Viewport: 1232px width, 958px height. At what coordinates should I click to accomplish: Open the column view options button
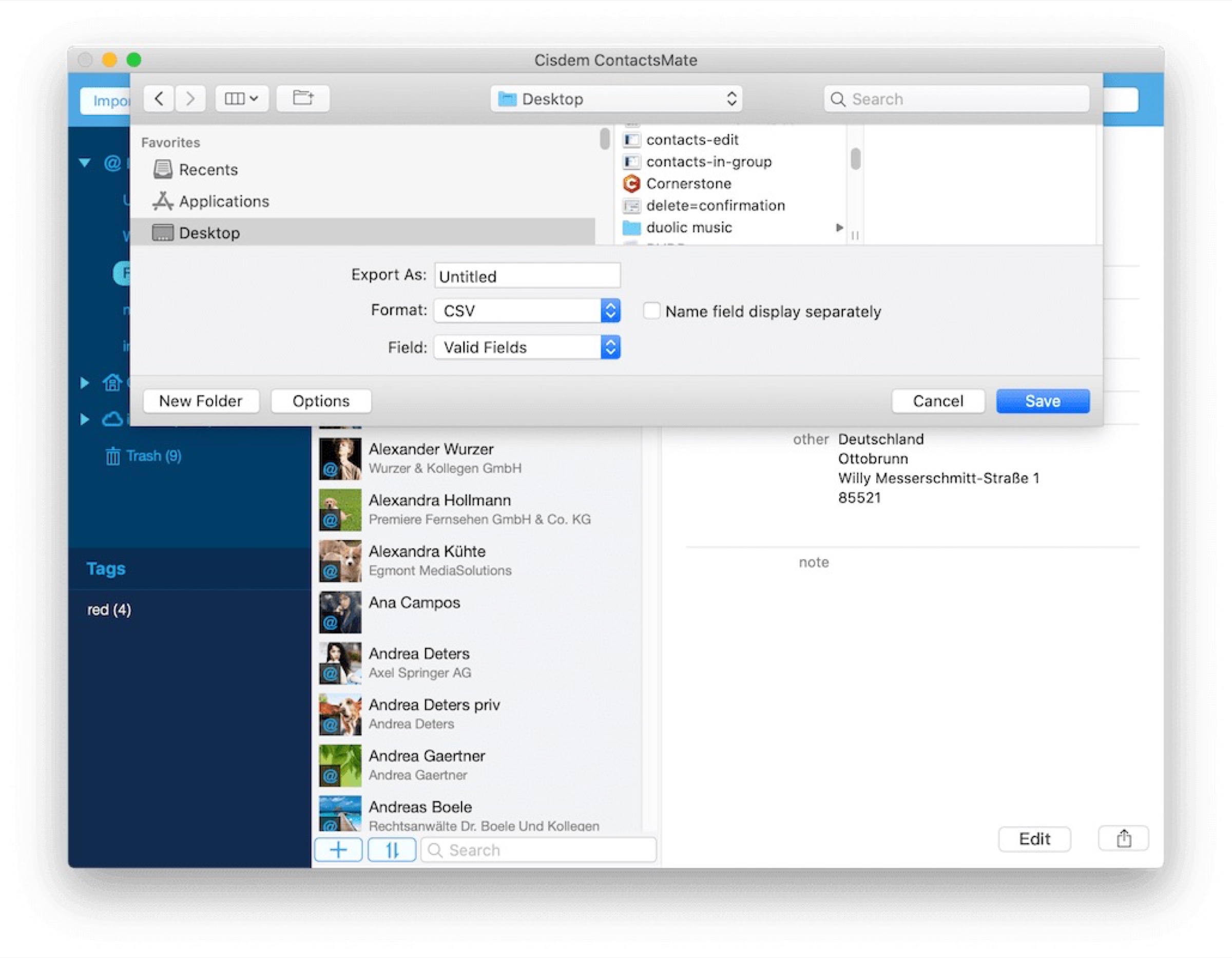pos(241,99)
